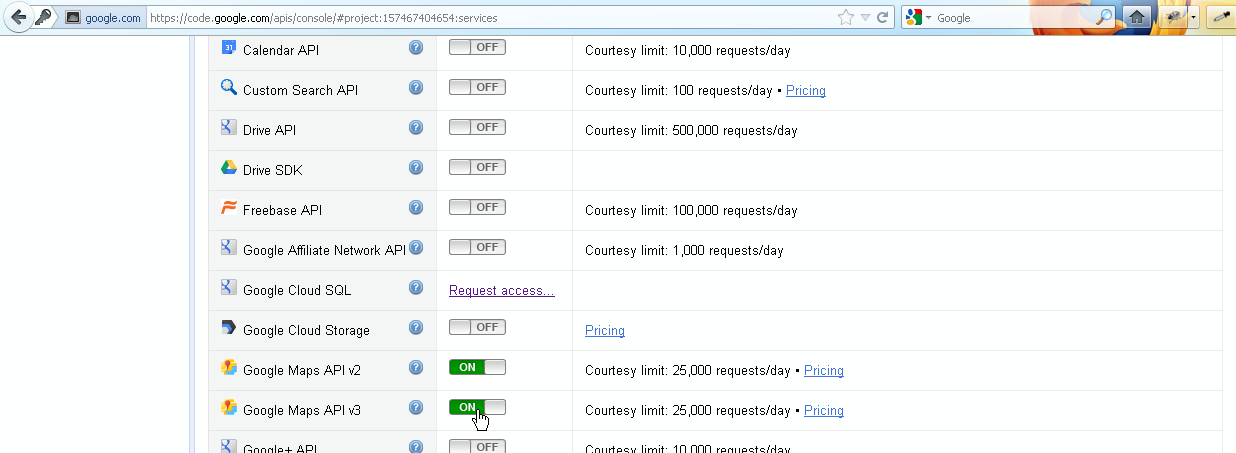1236x453 pixels.
Task: Disable Google Maps API v2
Action: [477, 367]
